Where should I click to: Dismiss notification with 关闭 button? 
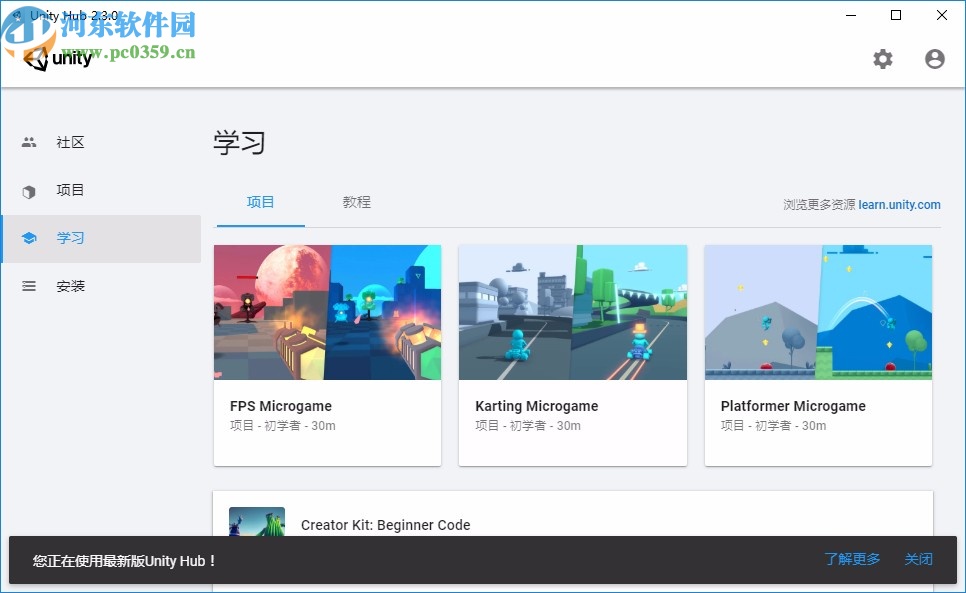click(918, 559)
